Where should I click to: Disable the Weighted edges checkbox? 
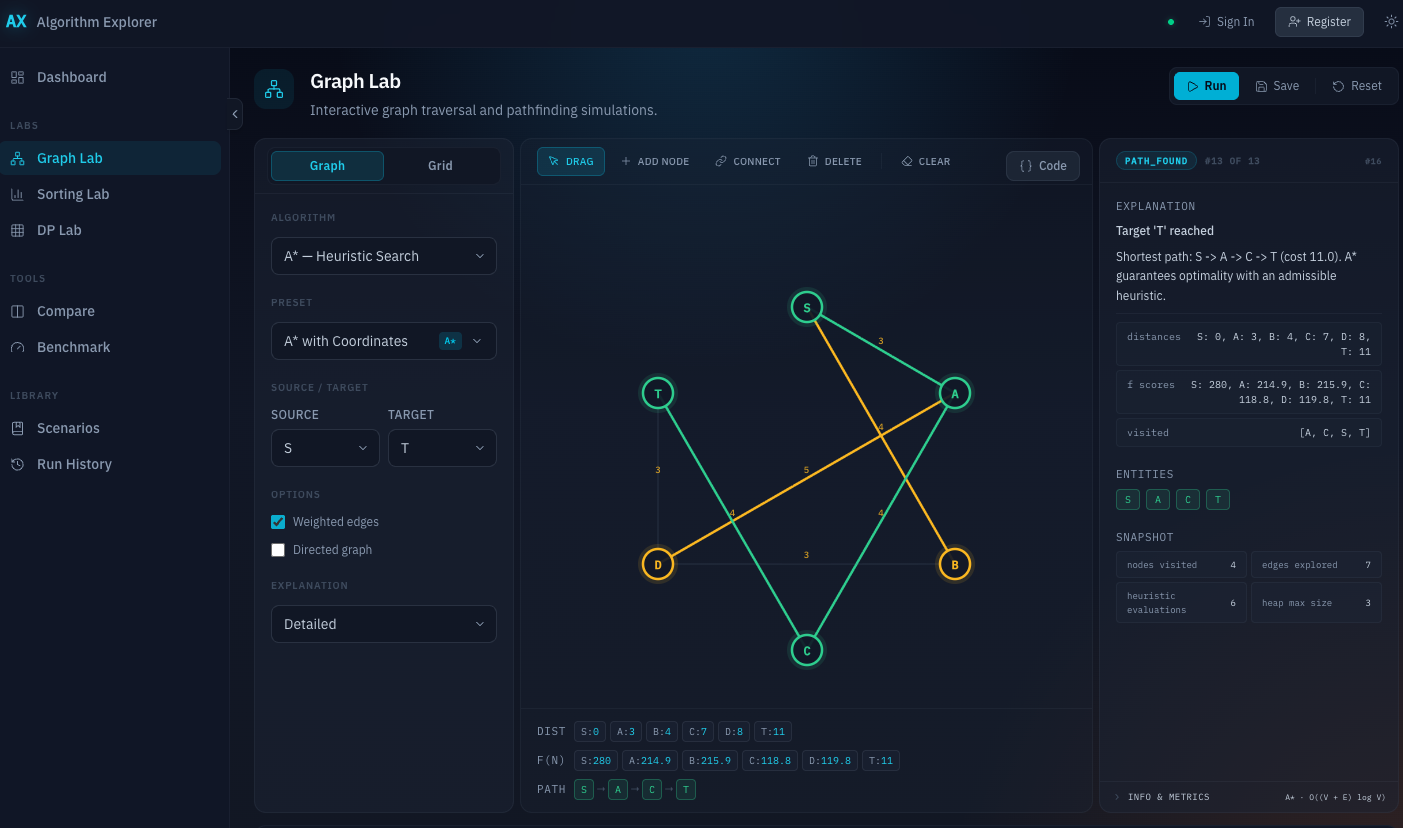(x=278, y=521)
